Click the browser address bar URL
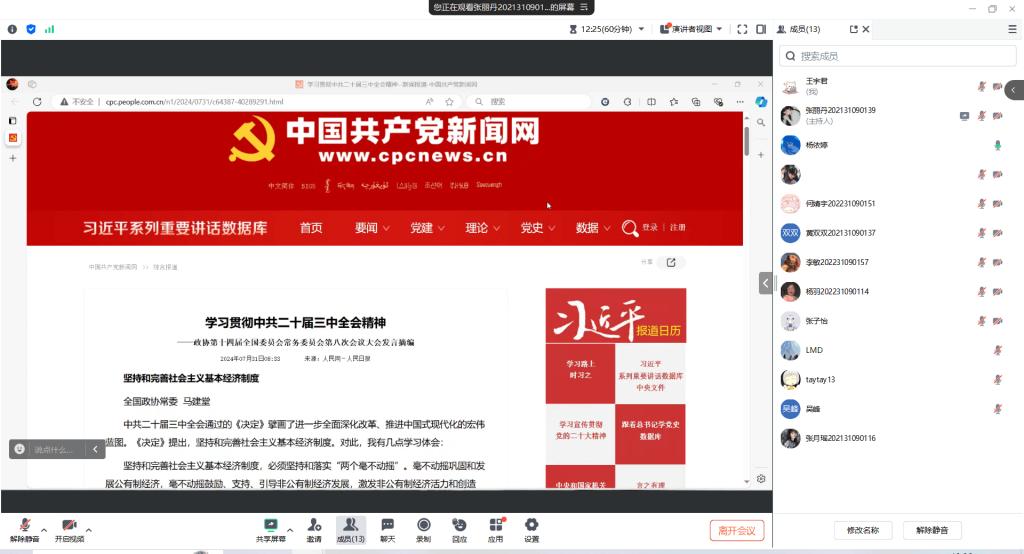 click(x=194, y=102)
